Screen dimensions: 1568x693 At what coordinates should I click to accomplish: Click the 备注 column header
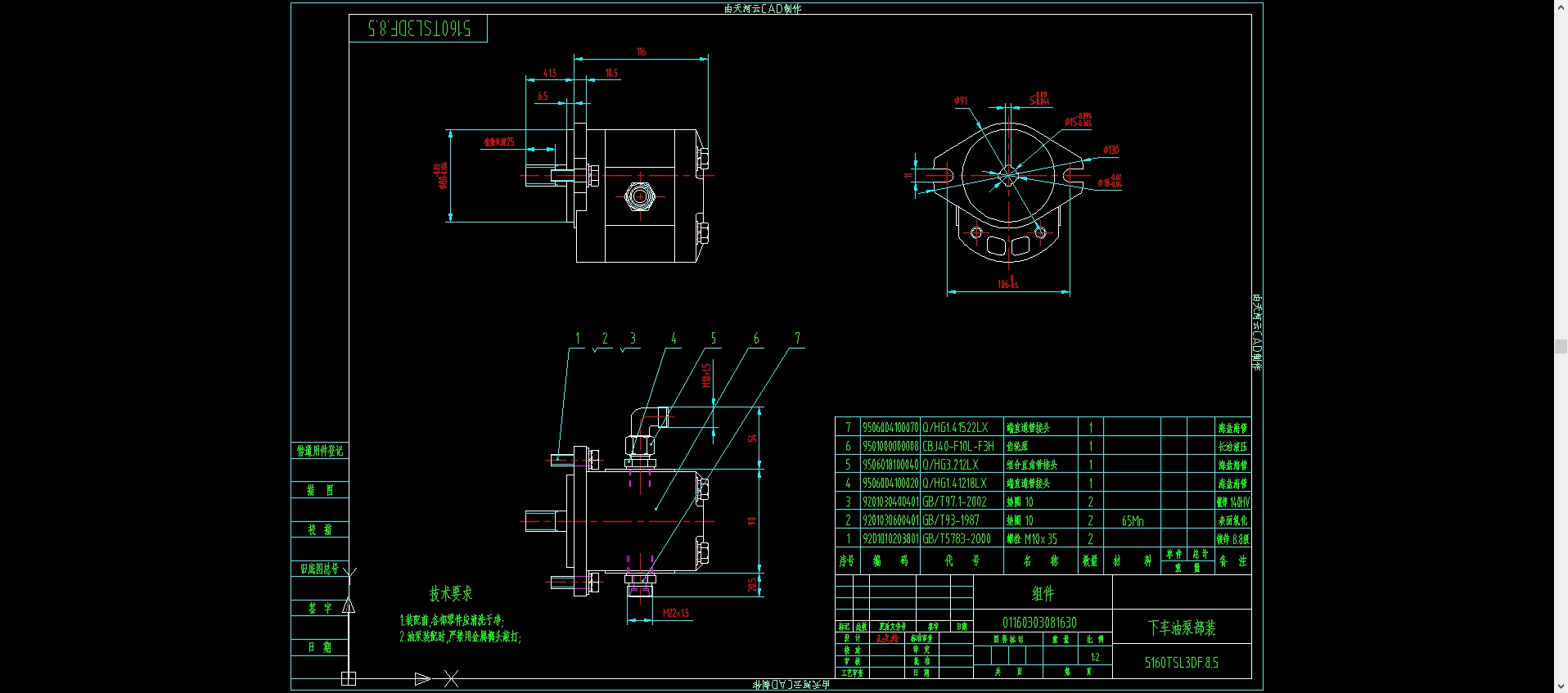[1232, 560]
